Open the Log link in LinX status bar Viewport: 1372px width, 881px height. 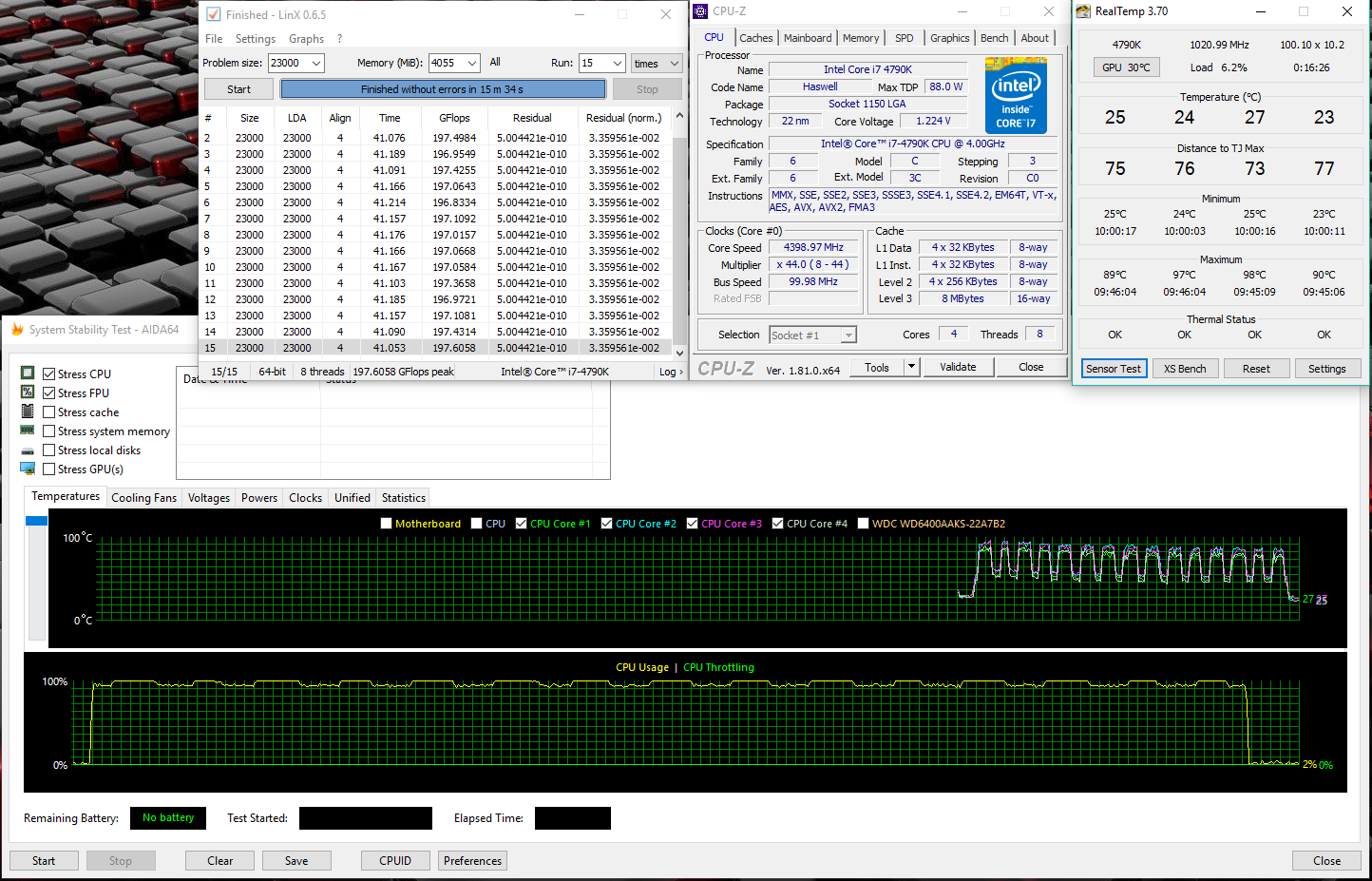pos(671,372)
